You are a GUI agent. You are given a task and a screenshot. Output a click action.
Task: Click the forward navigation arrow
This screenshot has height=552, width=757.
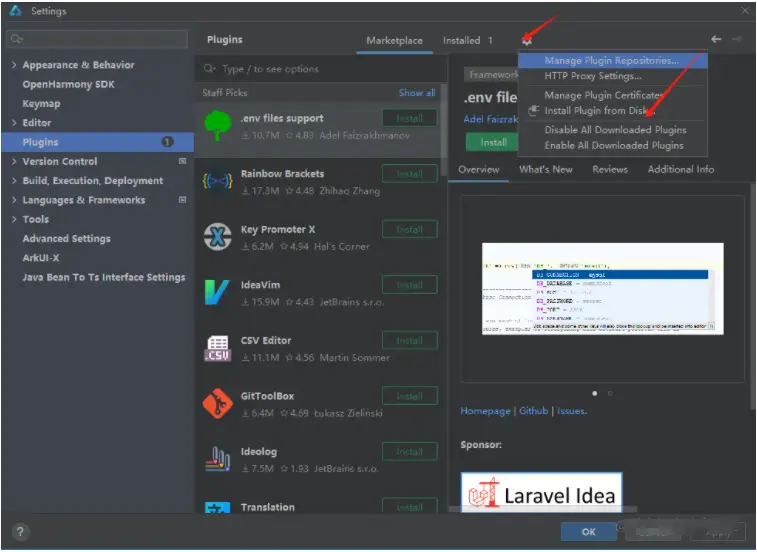pos(737,39)
